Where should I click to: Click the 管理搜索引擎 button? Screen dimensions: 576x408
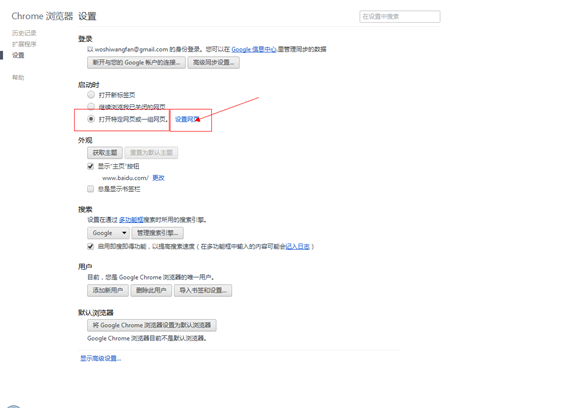click(x=157, y=233)
